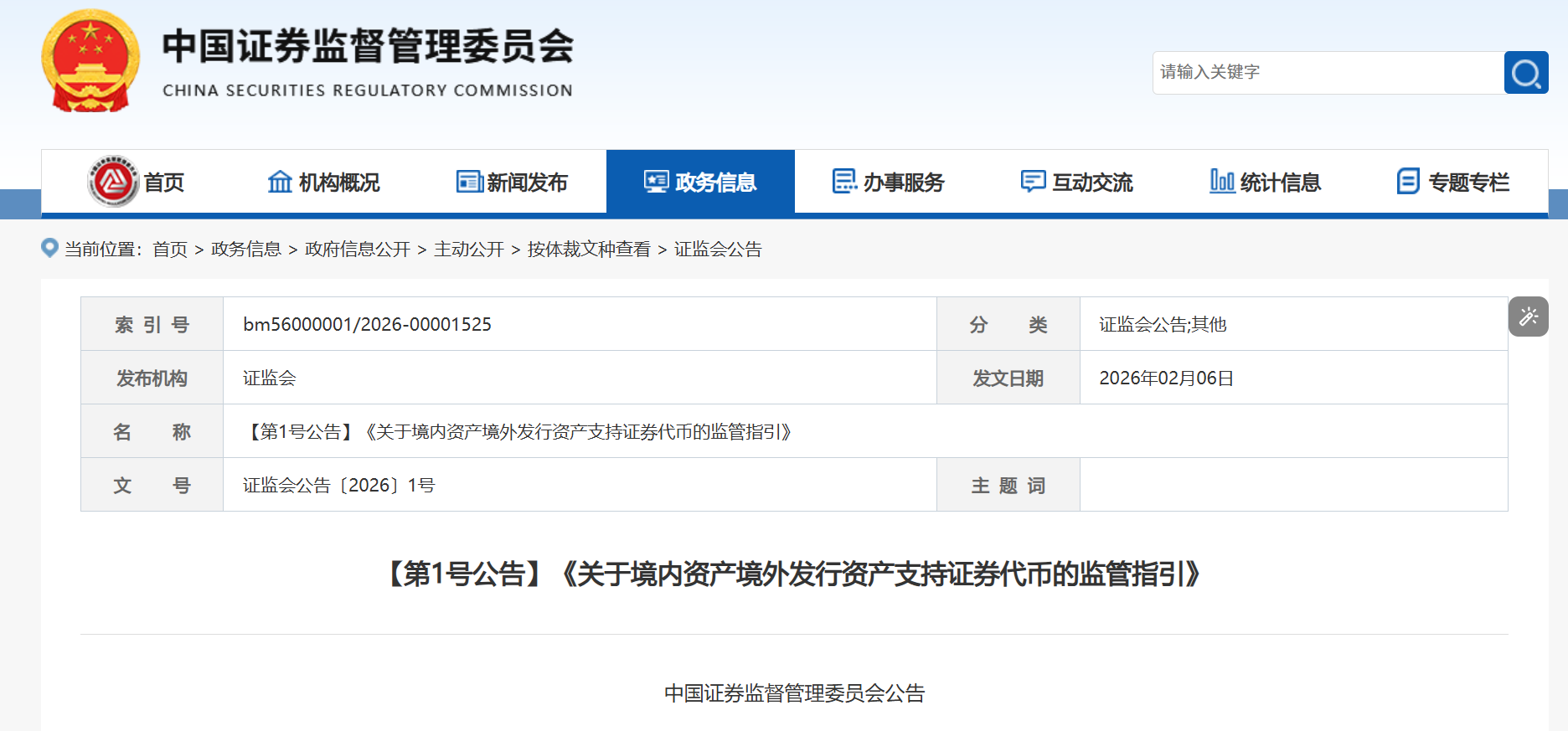Click the 专题专栏 page icon
Screen dimensions: 1568x731
point(1409,181)
